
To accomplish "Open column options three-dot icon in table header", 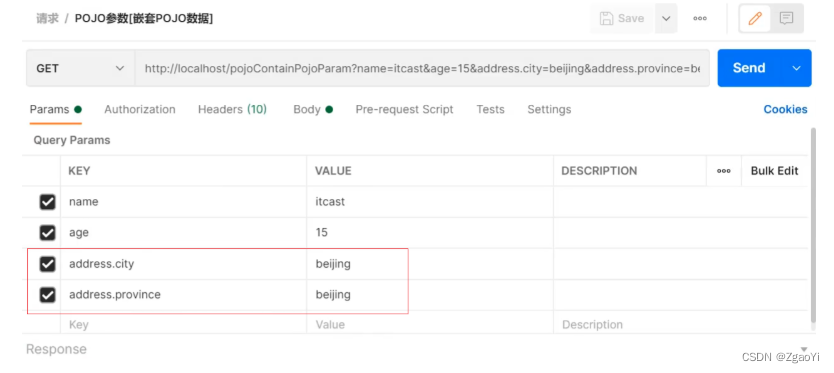I will pos(723,171).
